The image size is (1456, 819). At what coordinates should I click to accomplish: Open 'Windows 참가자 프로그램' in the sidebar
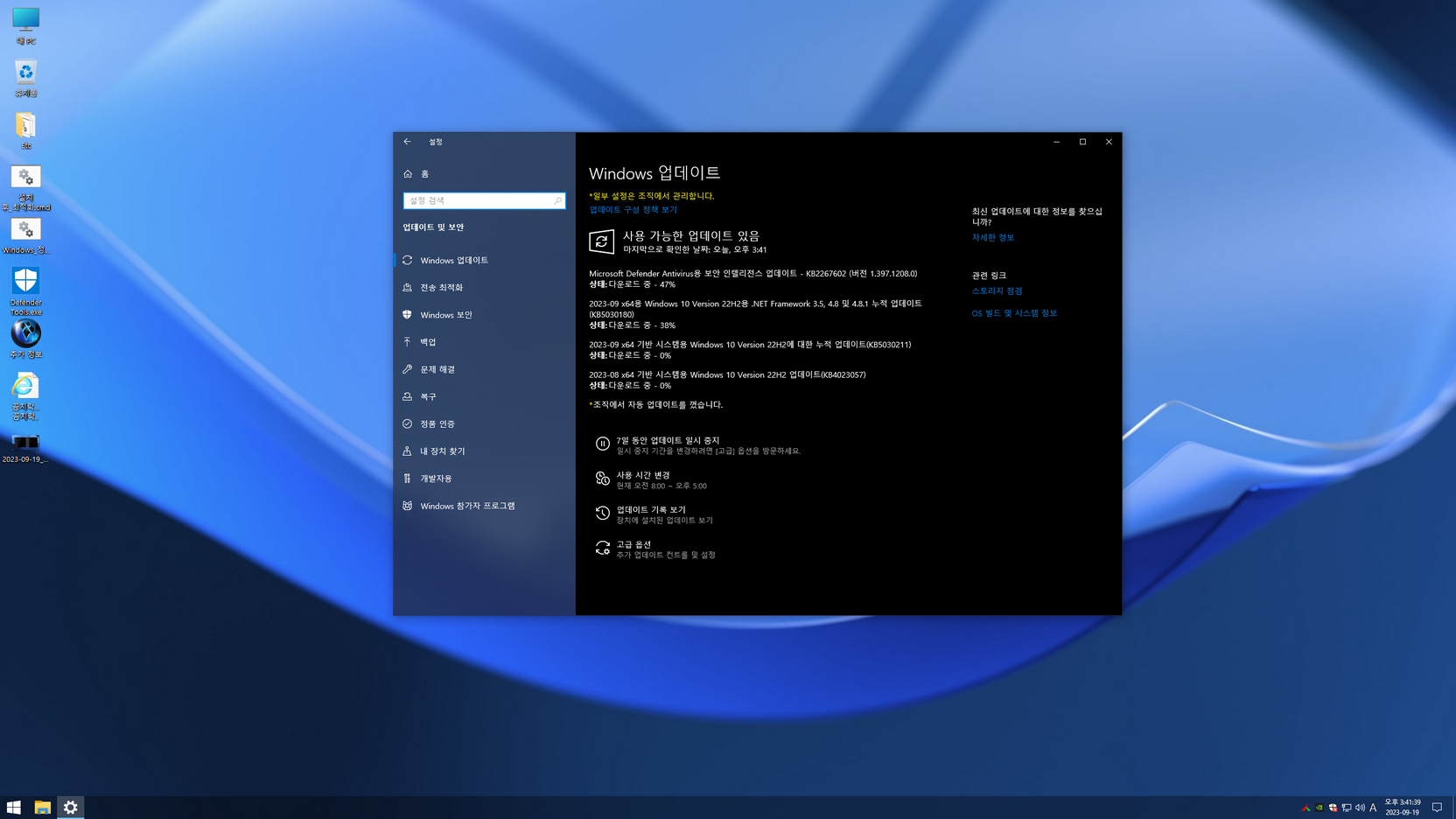[484, 506]
